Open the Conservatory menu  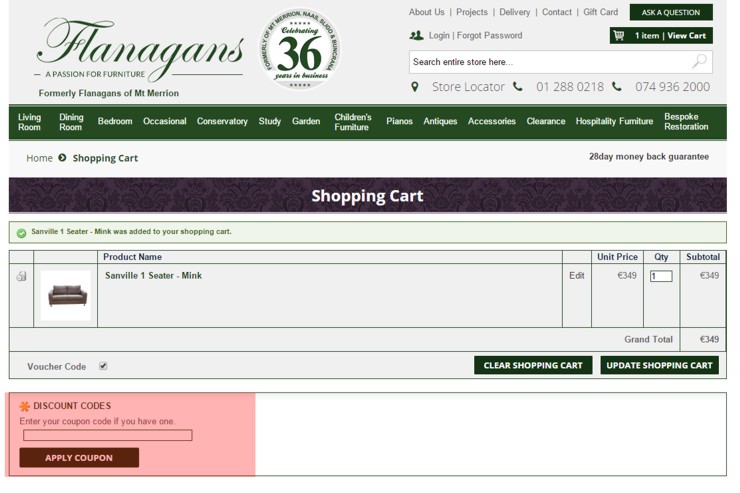pos(222,121)
